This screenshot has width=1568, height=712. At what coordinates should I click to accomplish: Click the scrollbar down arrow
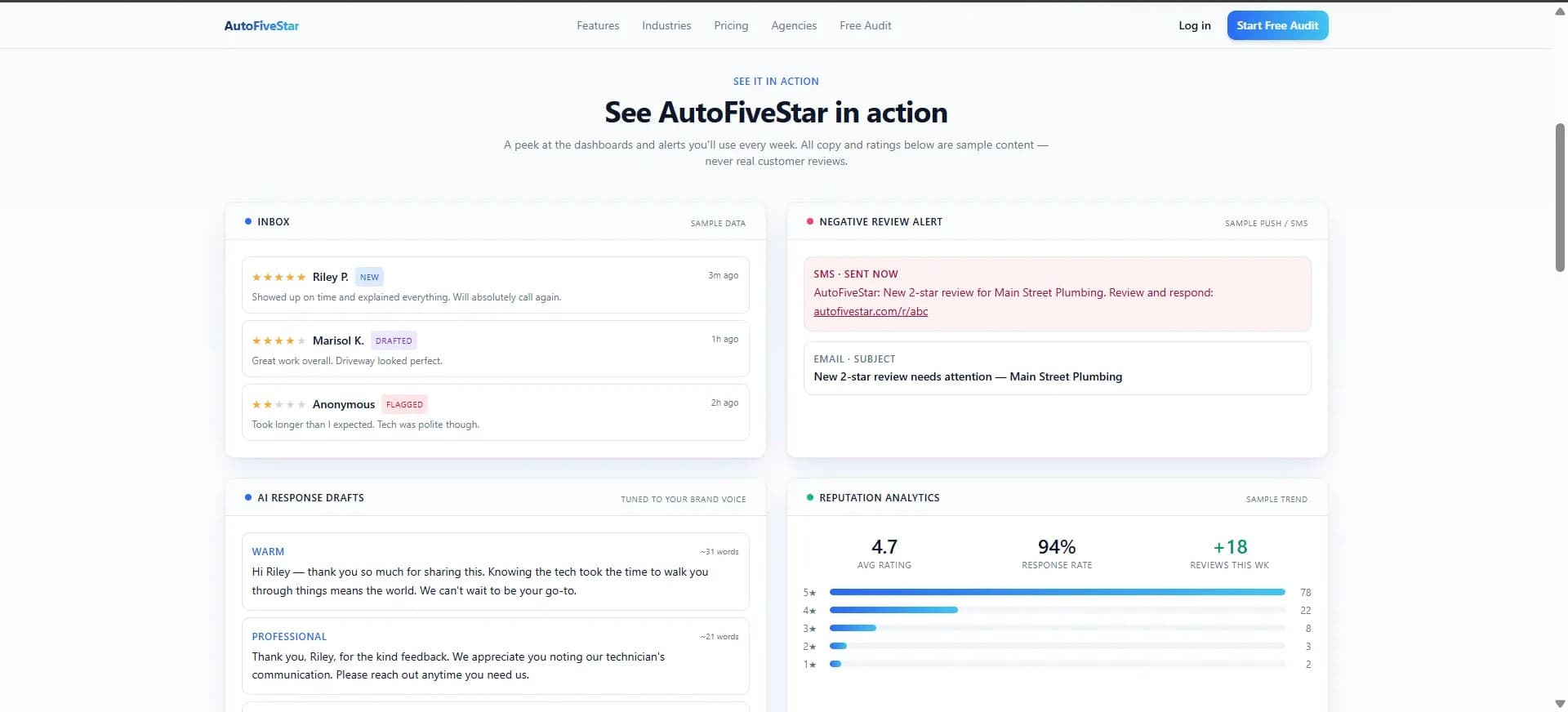(x=1560, y=703)
